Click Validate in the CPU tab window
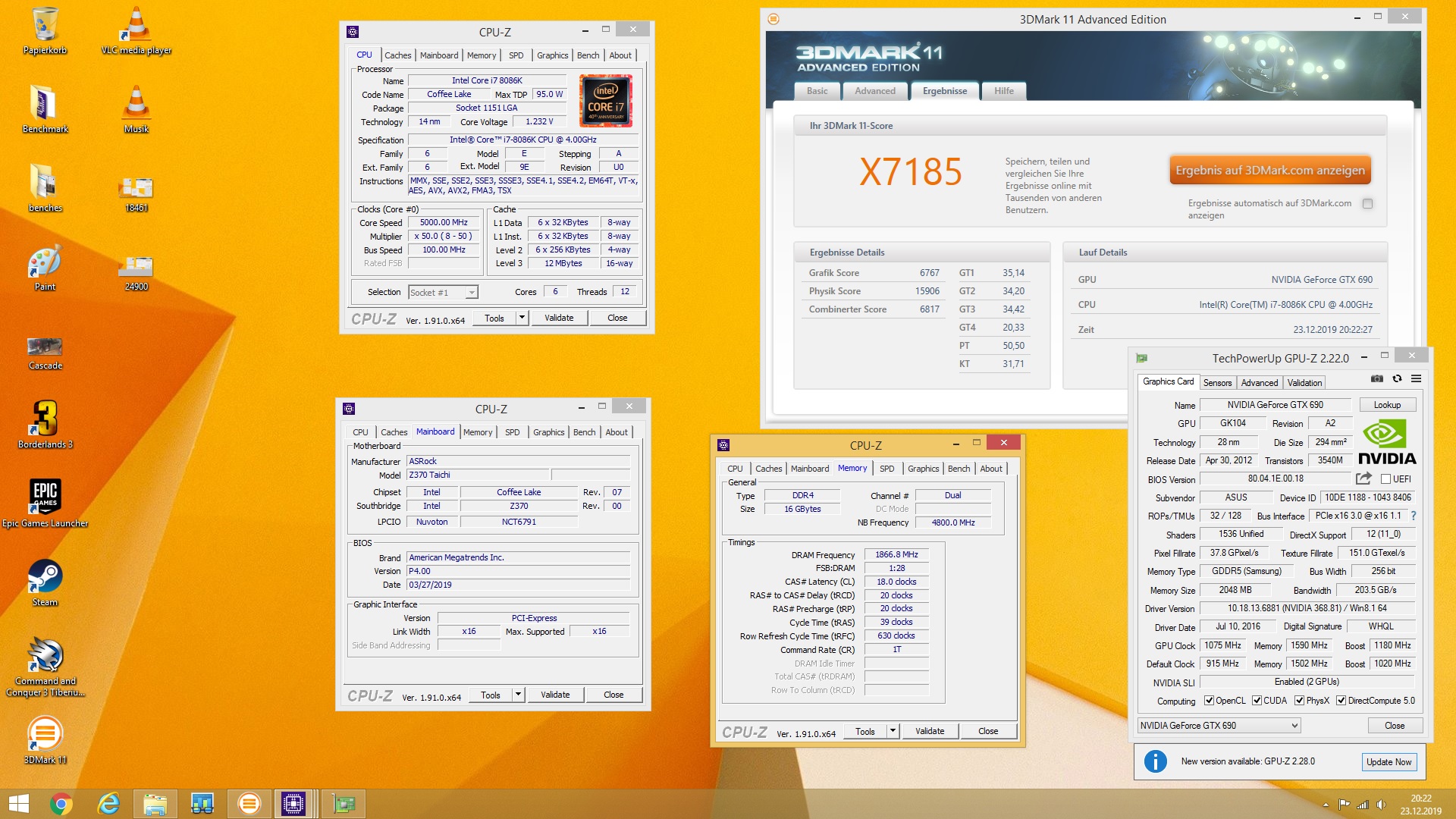1456x819 pixels. point(559,318)
